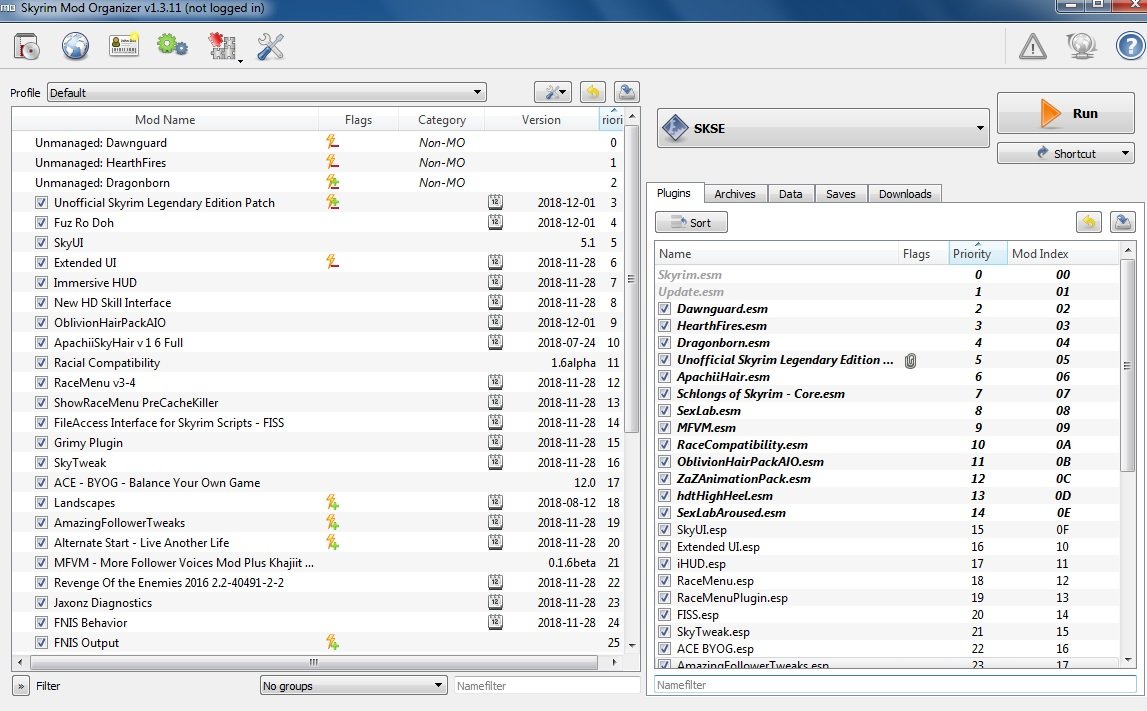Switch to the Downloads tab
This screenshot has width=1147, height=711.
coord(904,194)
